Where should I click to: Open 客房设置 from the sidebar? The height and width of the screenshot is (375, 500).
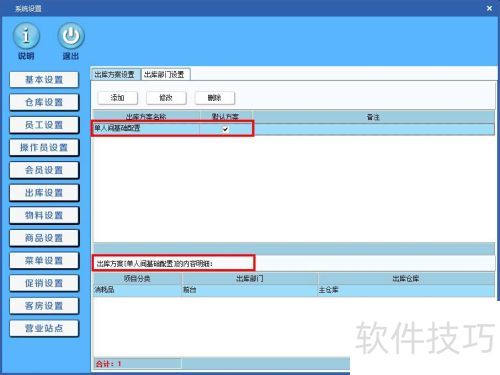[44, 306]
